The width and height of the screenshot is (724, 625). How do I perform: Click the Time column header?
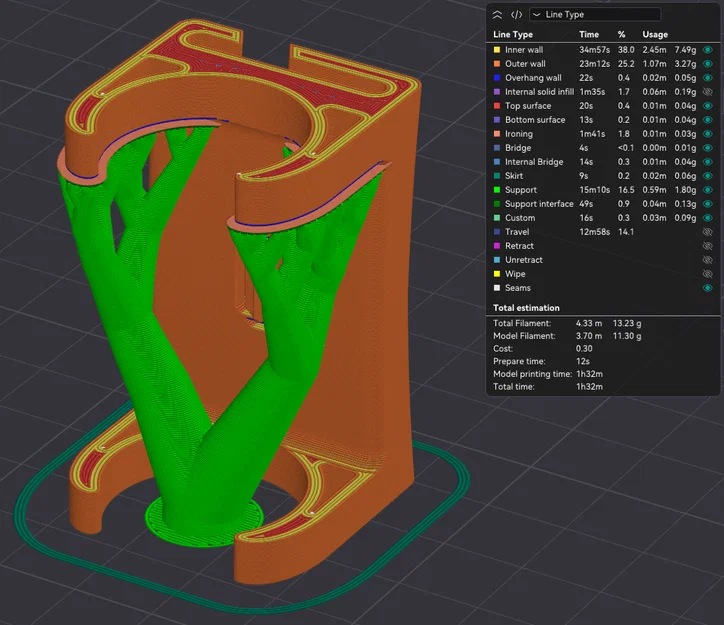point(589,35)
